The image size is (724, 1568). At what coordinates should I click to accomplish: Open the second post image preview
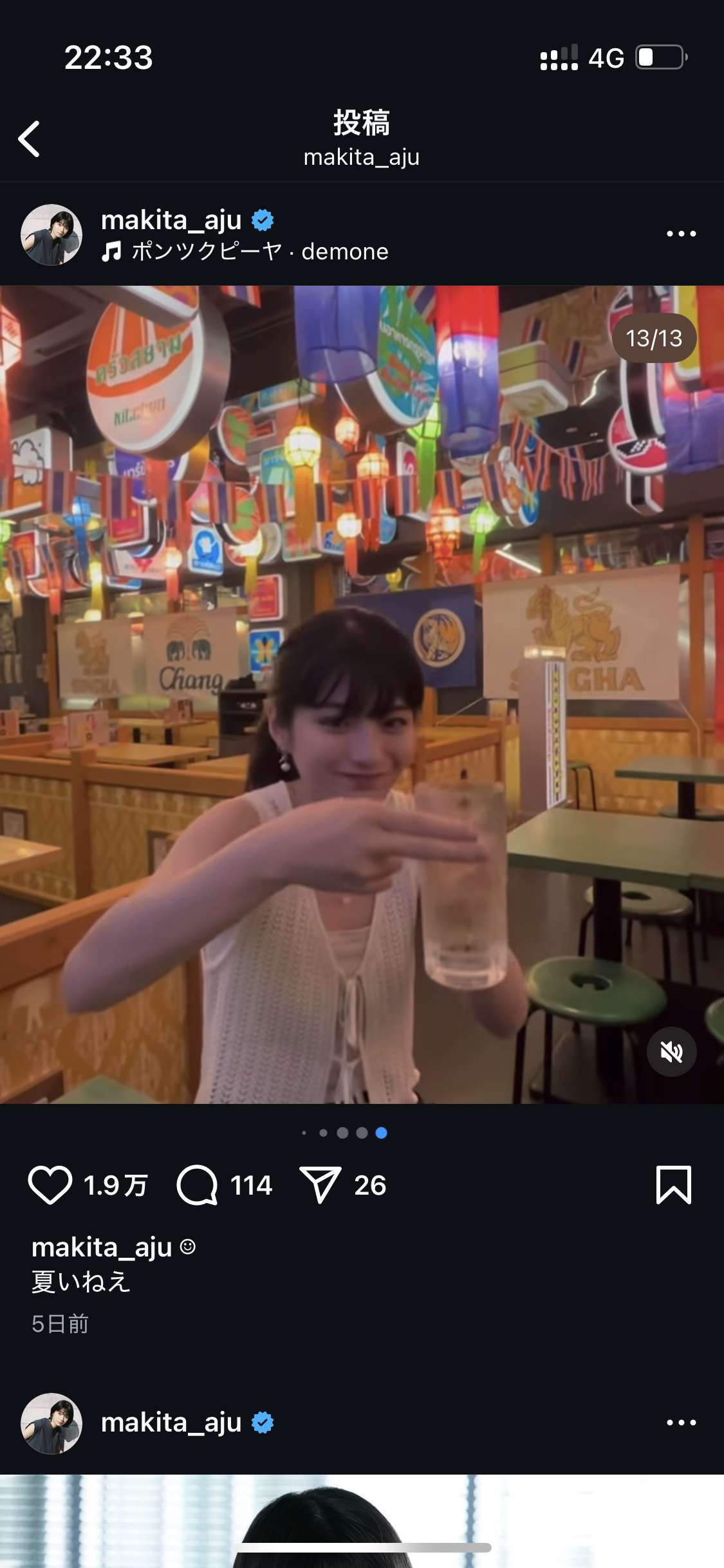[362, 1521]
